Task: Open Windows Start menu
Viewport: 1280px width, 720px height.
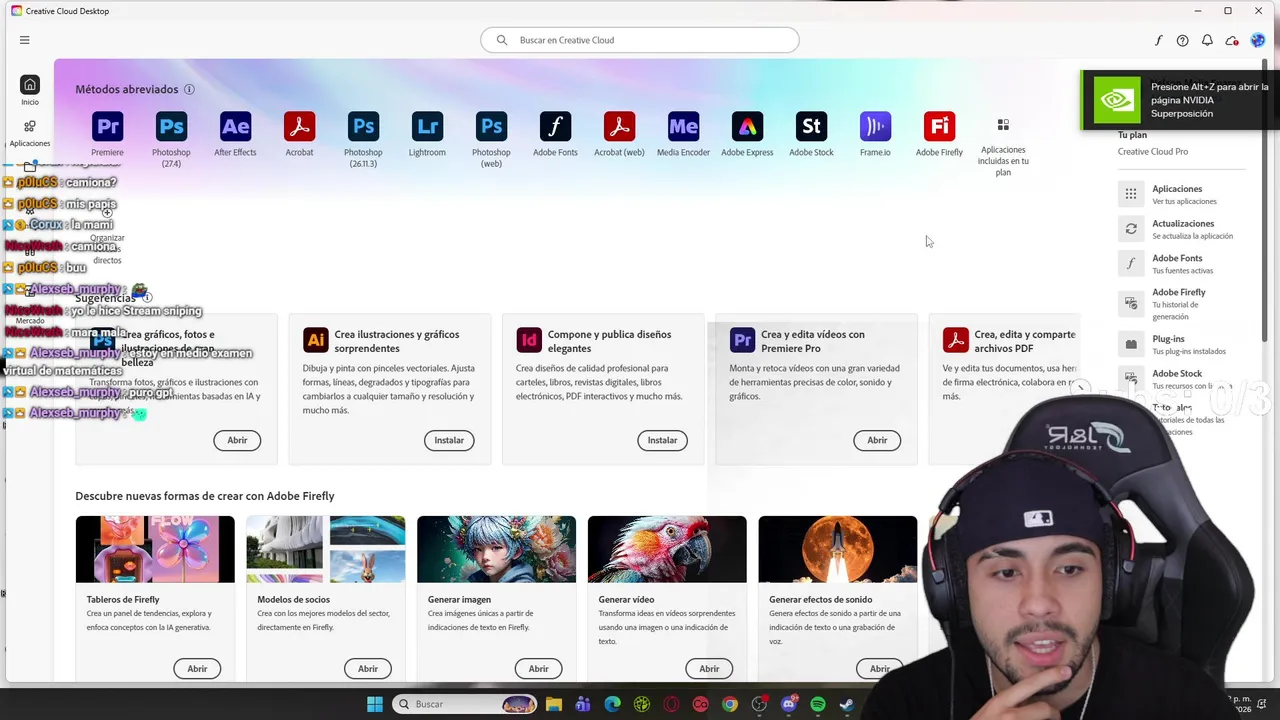Action: tap(374, 704)
